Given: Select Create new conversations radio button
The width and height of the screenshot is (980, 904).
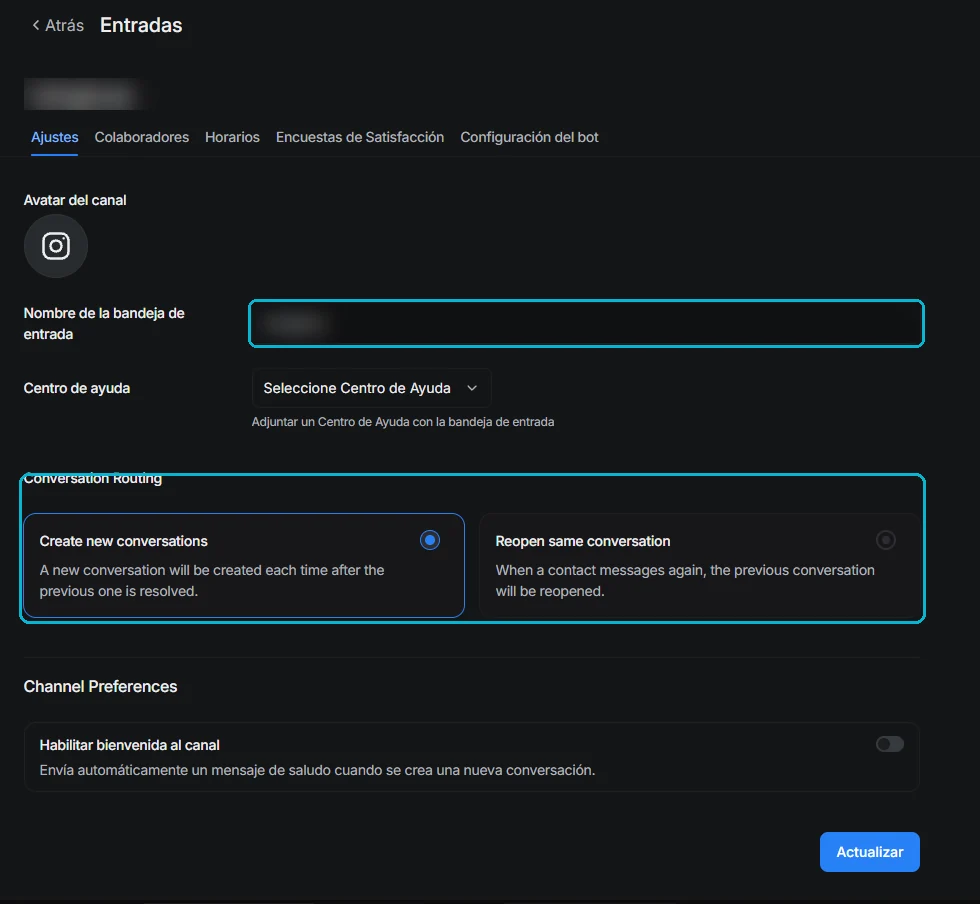Looking at the screenshot, I should [x=430, y=540].
